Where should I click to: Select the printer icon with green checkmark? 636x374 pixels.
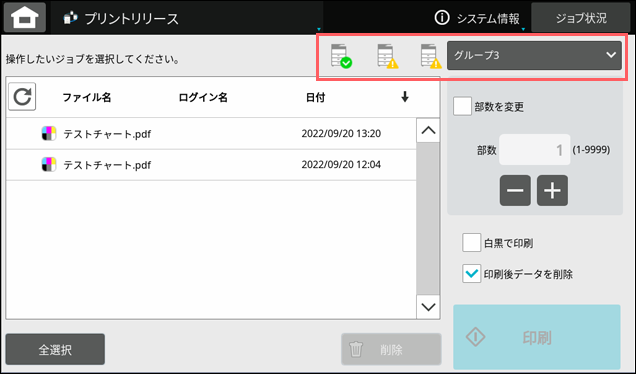341,56
